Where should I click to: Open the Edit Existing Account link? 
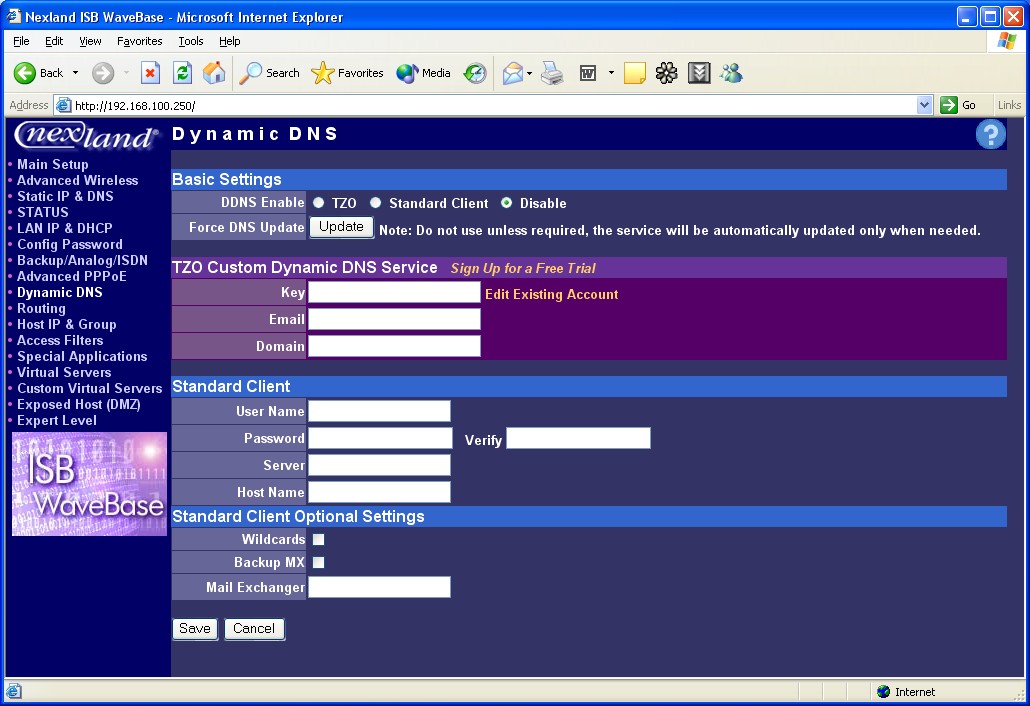pyautogui.click(x=551, y=294)
